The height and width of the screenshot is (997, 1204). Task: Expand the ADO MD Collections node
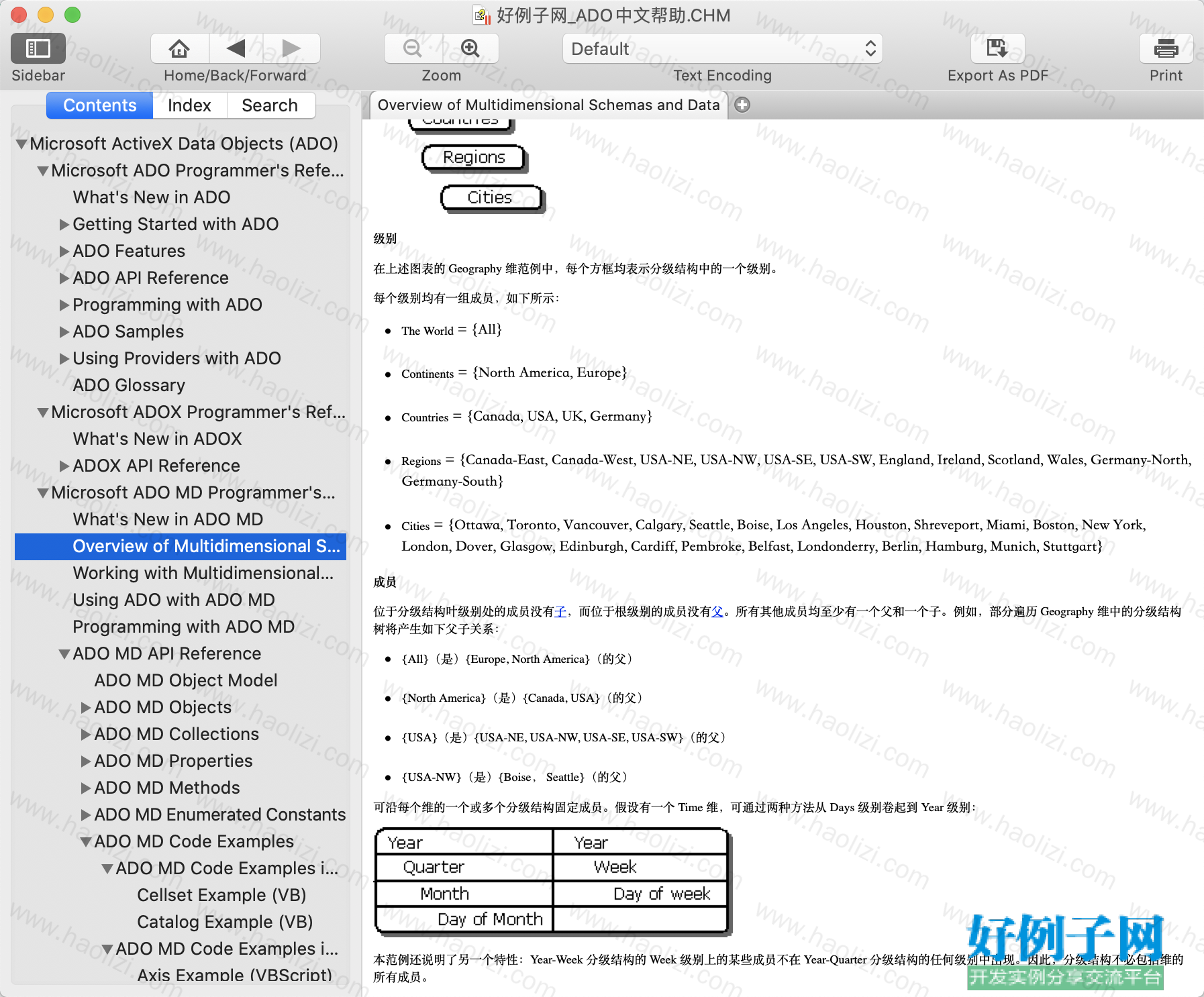click(x=86, y=734)
